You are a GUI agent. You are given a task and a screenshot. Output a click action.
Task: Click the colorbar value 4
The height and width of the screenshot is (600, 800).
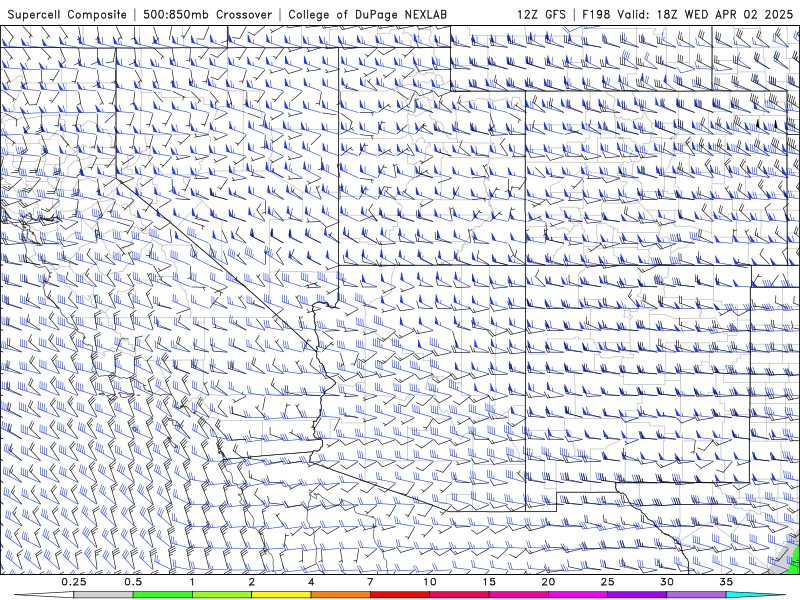(311, 582)
